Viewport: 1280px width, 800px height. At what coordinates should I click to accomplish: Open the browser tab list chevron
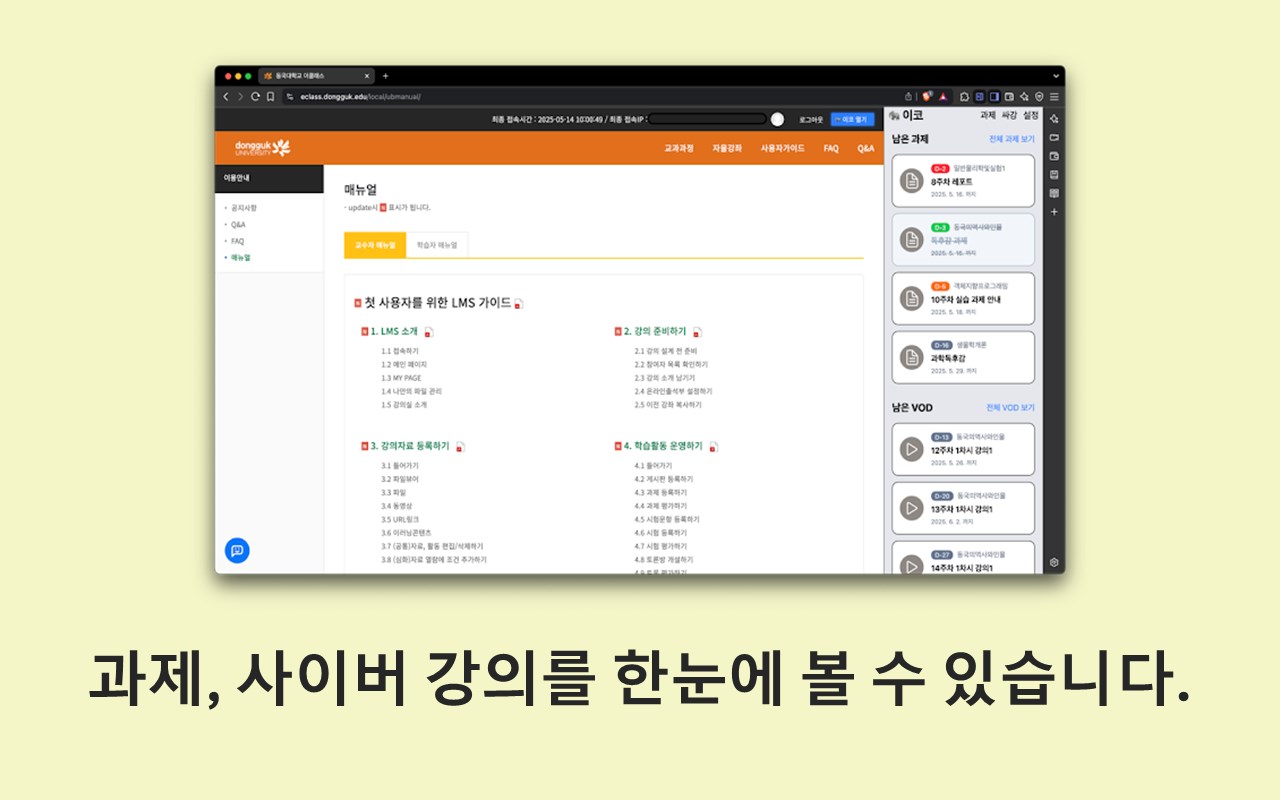(1056, 75)
